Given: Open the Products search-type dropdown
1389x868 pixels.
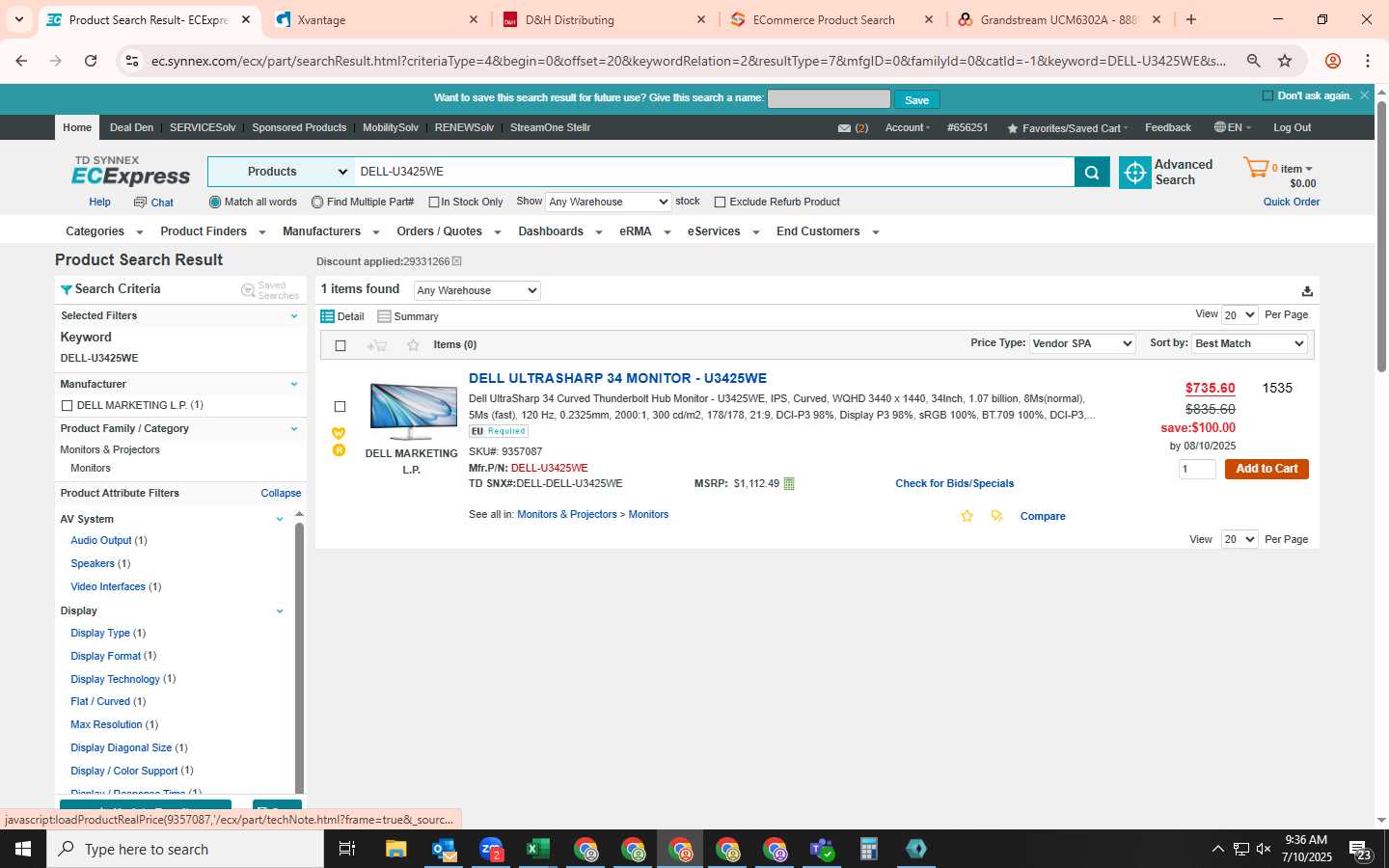Looking at the screenshot, I should [282, 172].
